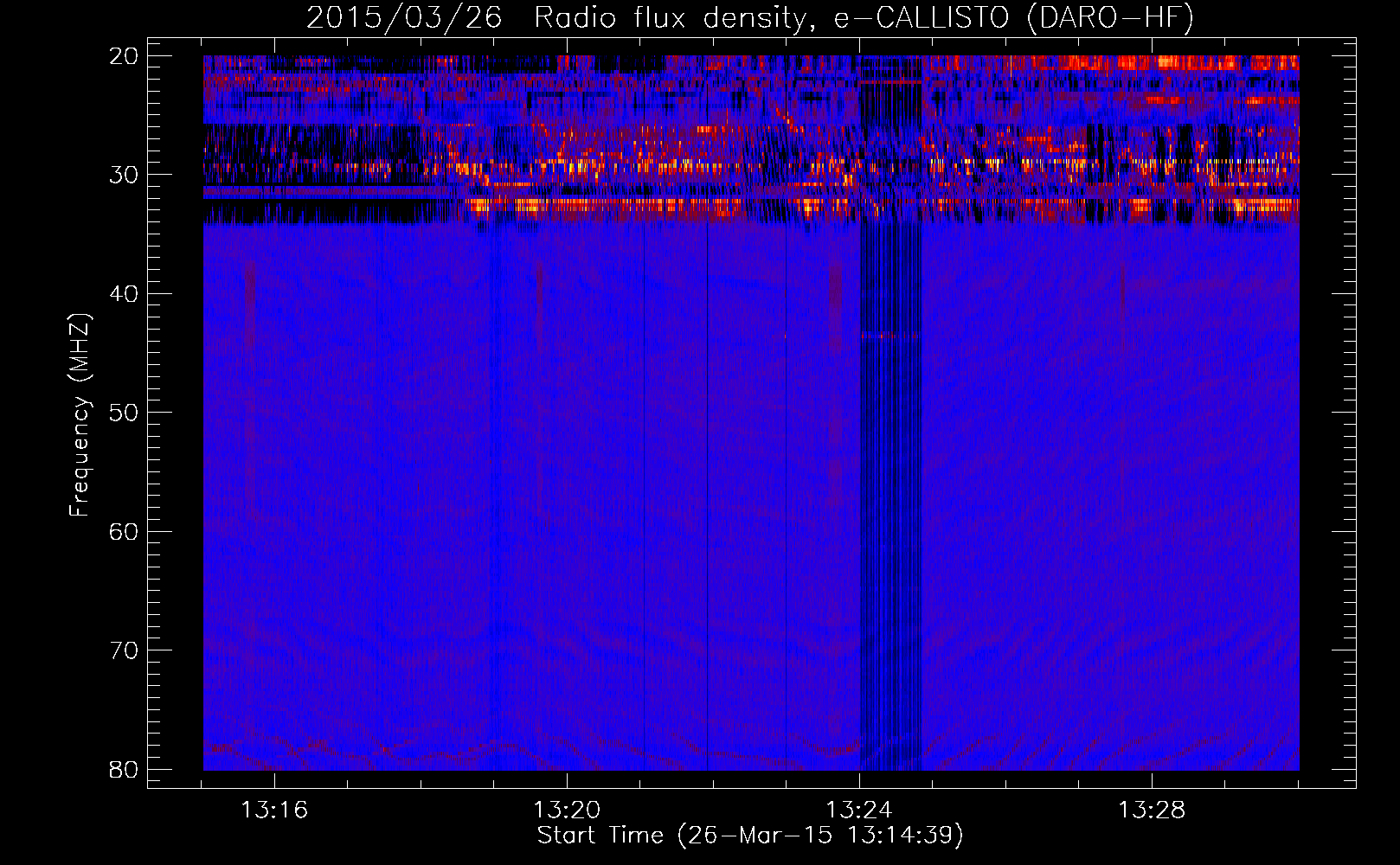The image size is (1400, 865).
Task: Click the 60 frequency tick label
Action: 124,531
